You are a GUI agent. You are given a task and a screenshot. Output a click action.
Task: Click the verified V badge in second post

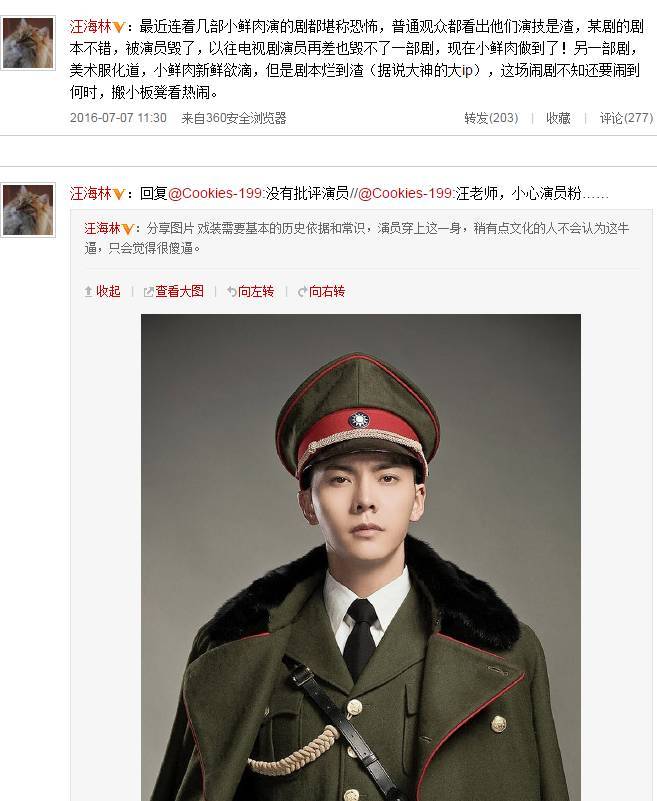119,194
